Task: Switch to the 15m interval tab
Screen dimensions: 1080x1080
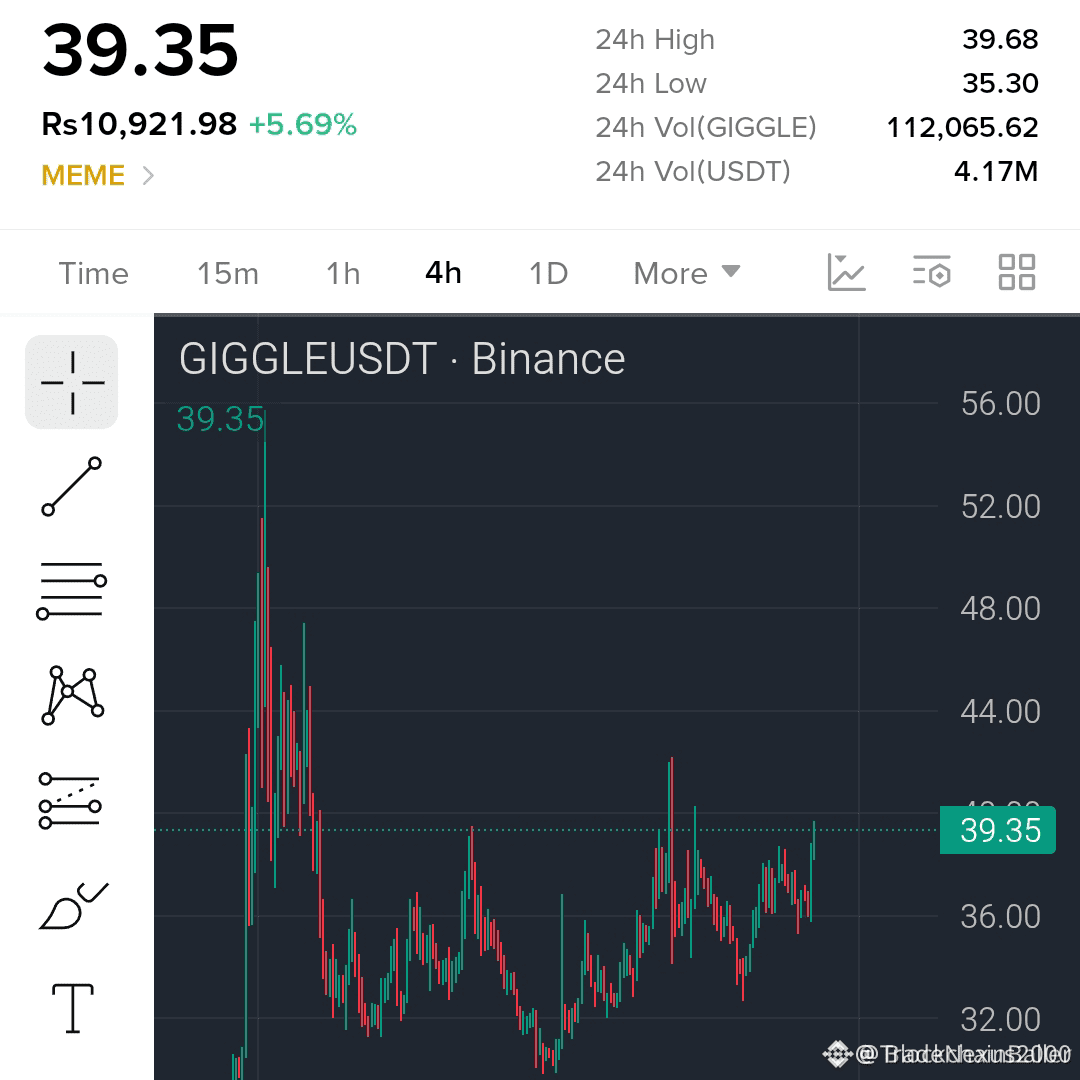Action: pos(228,273)
